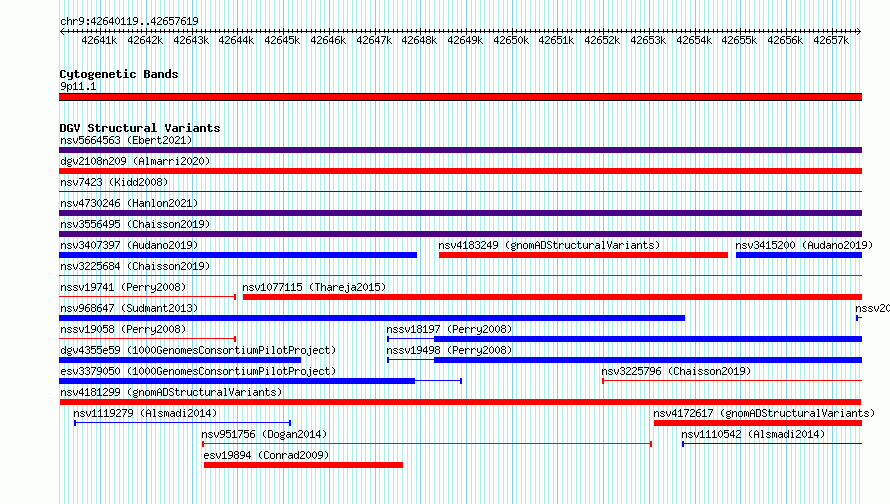The height and width of the screenshot is (504, 890).
Task: Open nssv19058 (Perry2008) label
Action: point(123,329)
